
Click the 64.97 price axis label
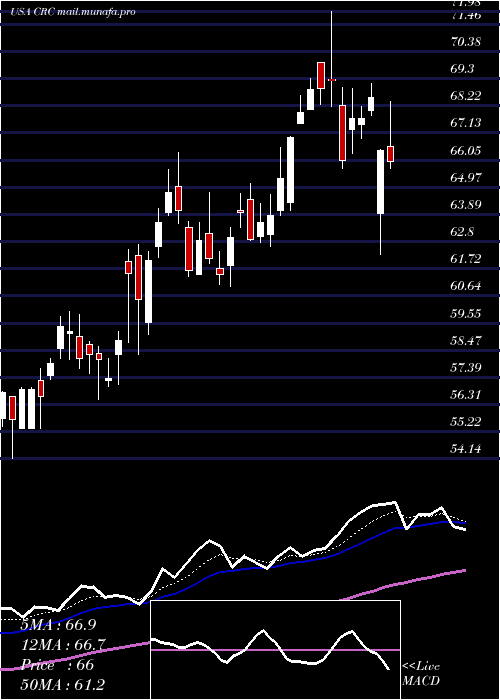[x=467, y=178]
